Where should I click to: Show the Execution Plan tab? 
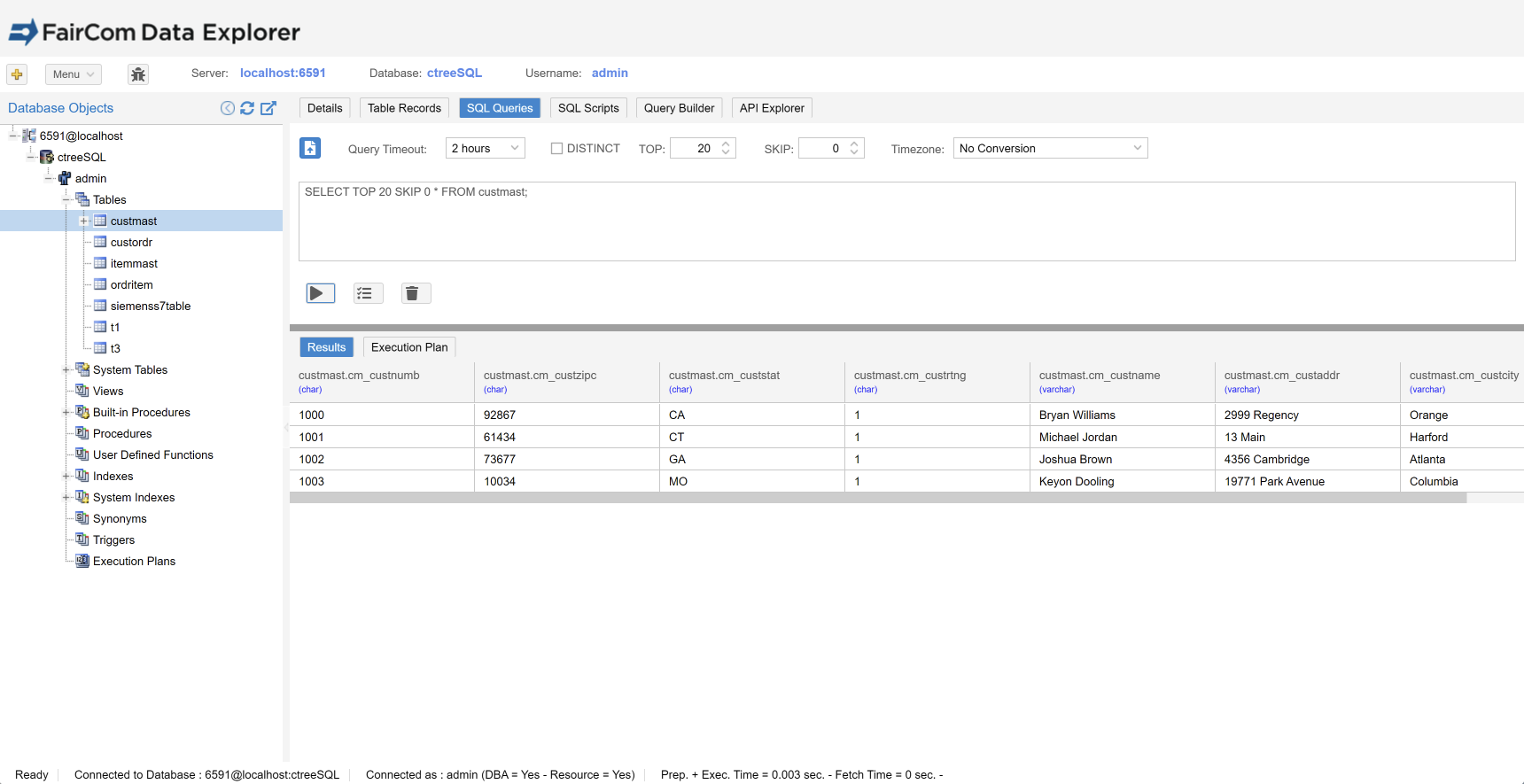tap(409, 347)
